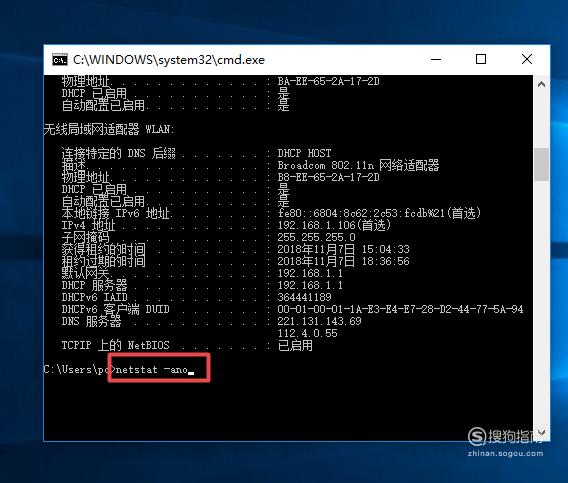Click the typed command netstat -ano

coord(152,370)
